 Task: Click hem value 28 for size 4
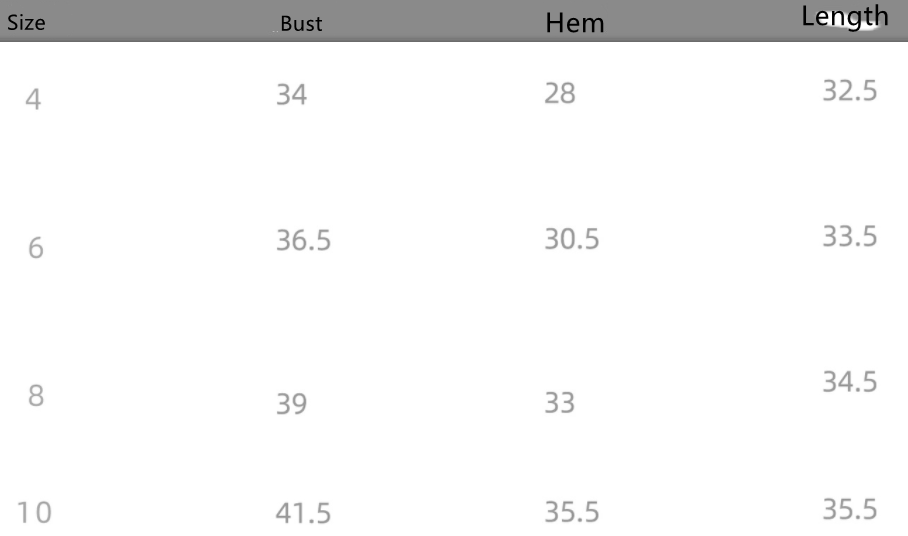[560, 95]
